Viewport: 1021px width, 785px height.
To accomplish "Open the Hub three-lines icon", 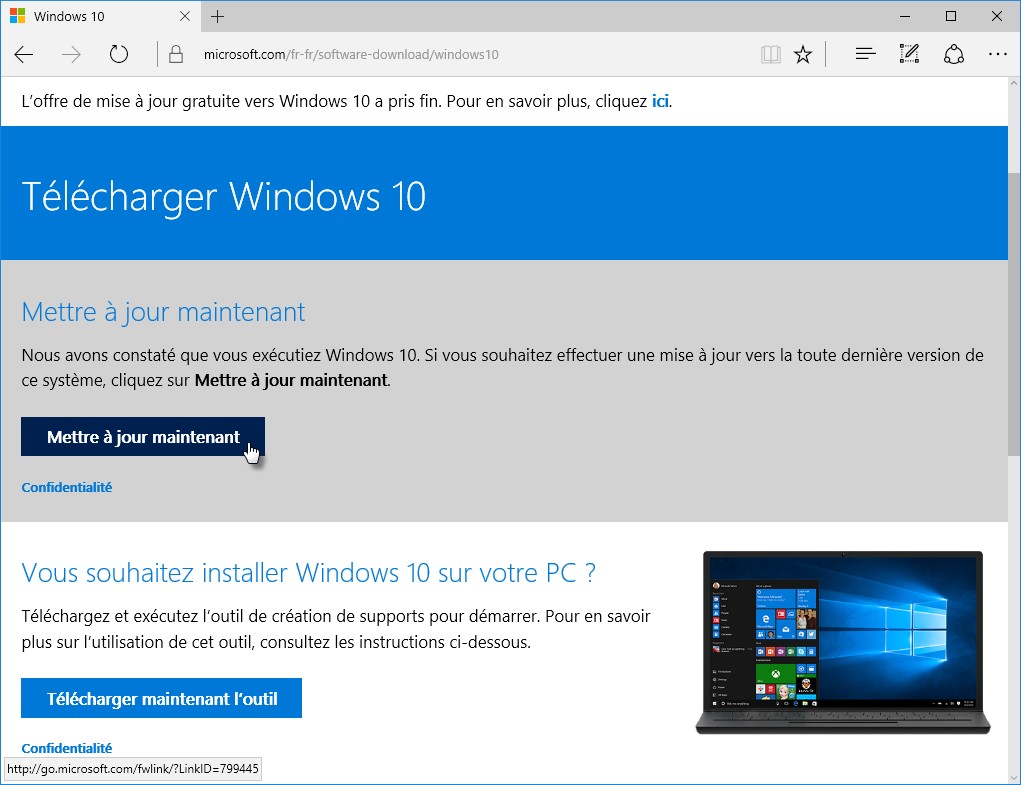I will [x=866, y=55].
